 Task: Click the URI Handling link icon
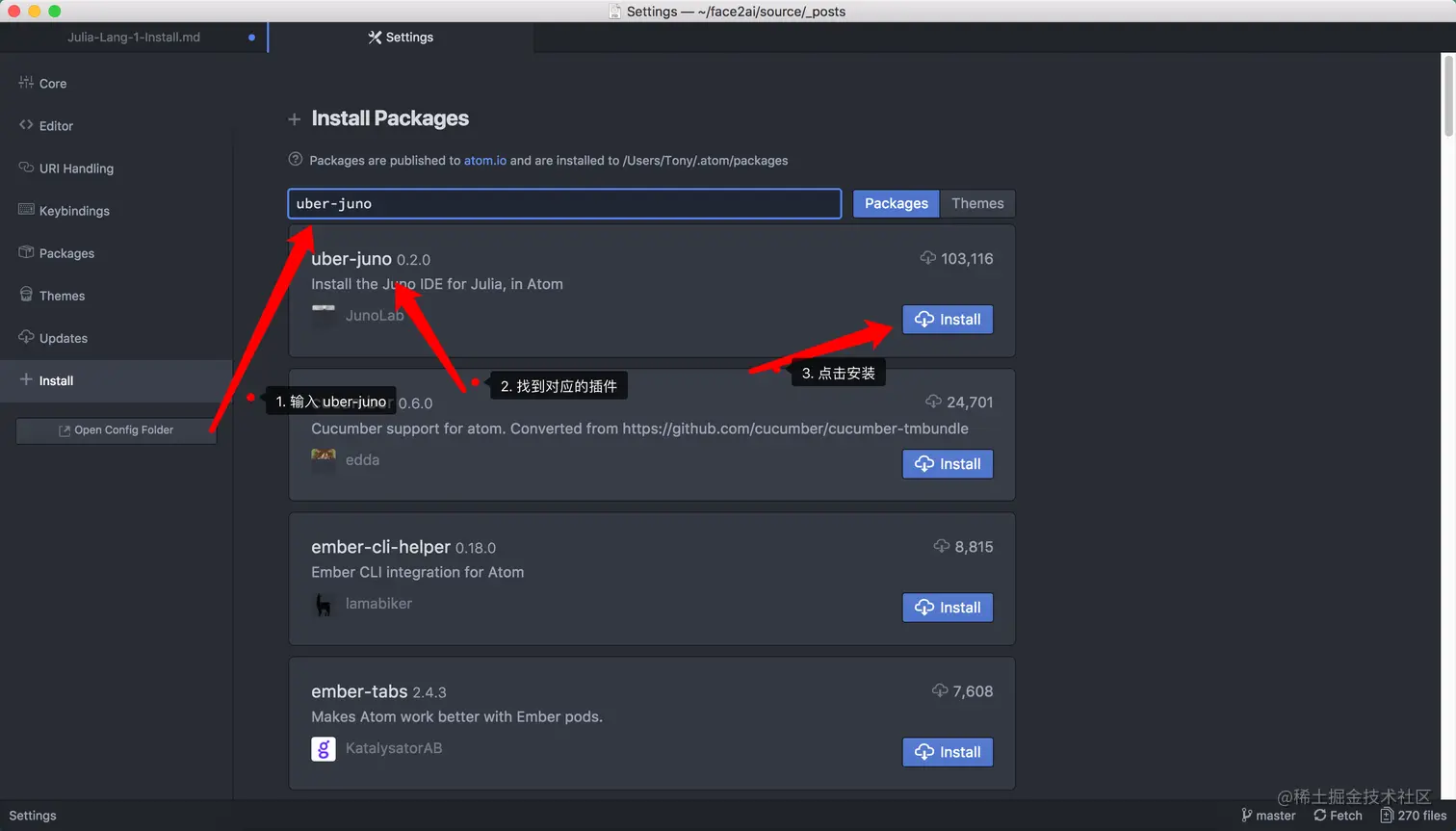[x=26, y=168]
